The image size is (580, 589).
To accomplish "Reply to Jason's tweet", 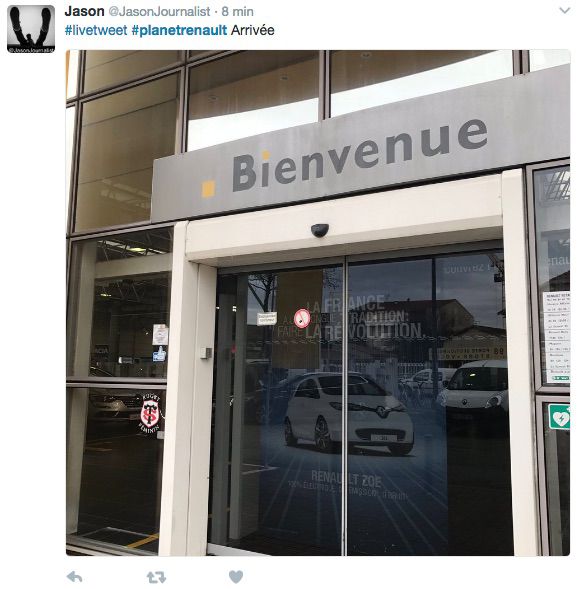I will [74, 577].
